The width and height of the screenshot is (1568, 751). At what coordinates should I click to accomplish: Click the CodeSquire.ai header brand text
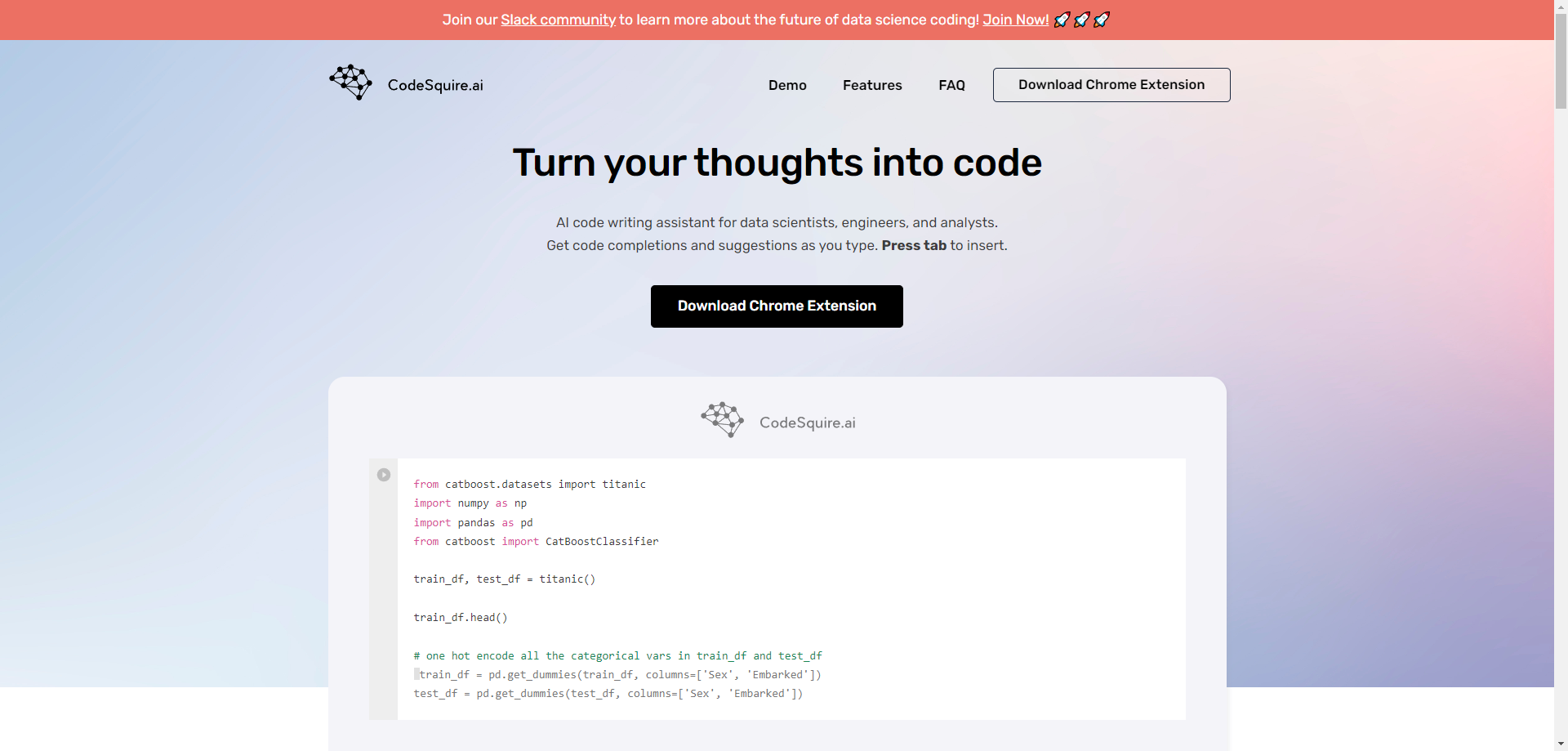435,85
